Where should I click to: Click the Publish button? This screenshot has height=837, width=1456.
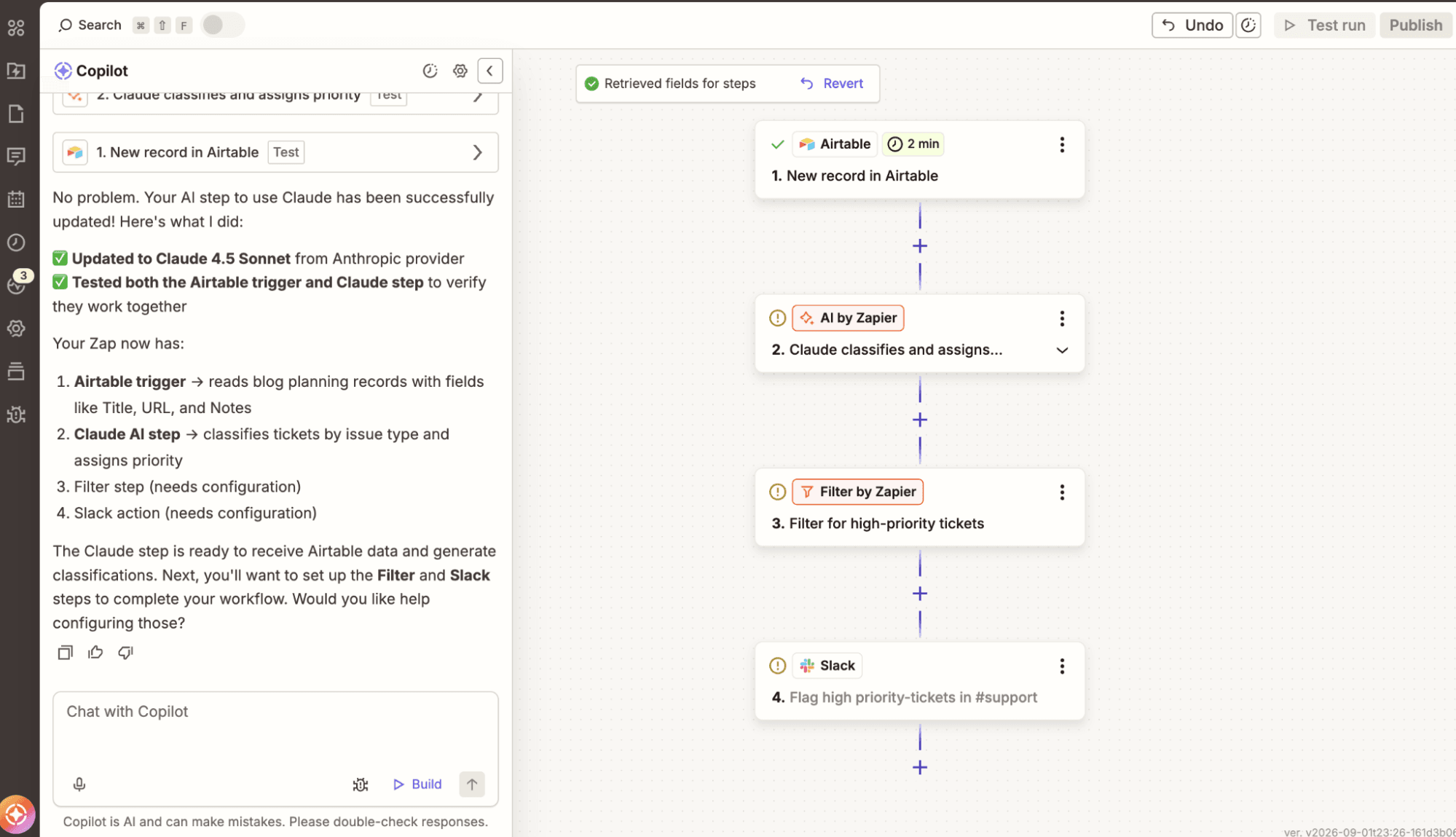(1415, 25)
